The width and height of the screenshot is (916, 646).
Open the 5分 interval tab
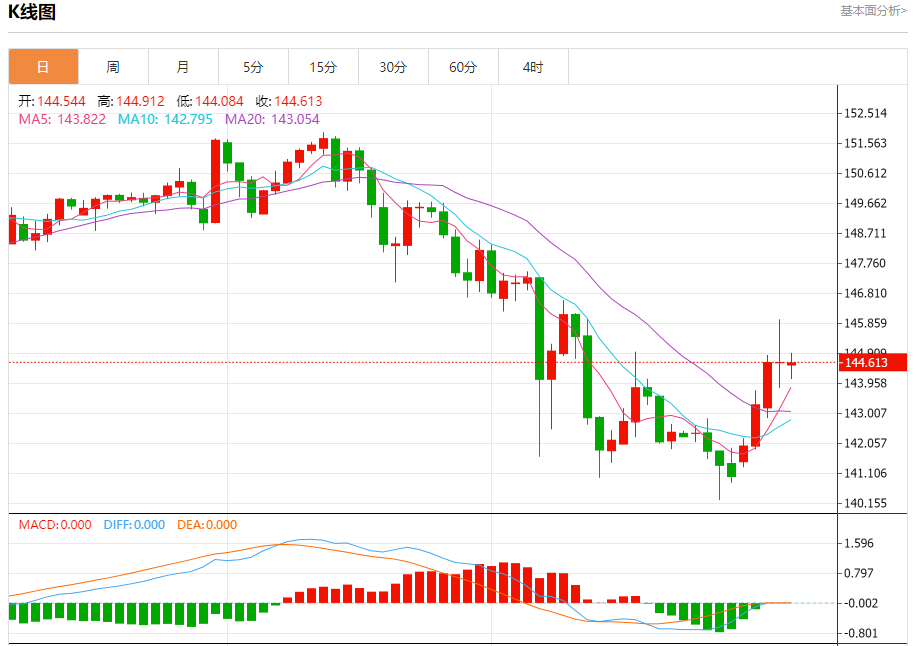click(x=253, y=67)
